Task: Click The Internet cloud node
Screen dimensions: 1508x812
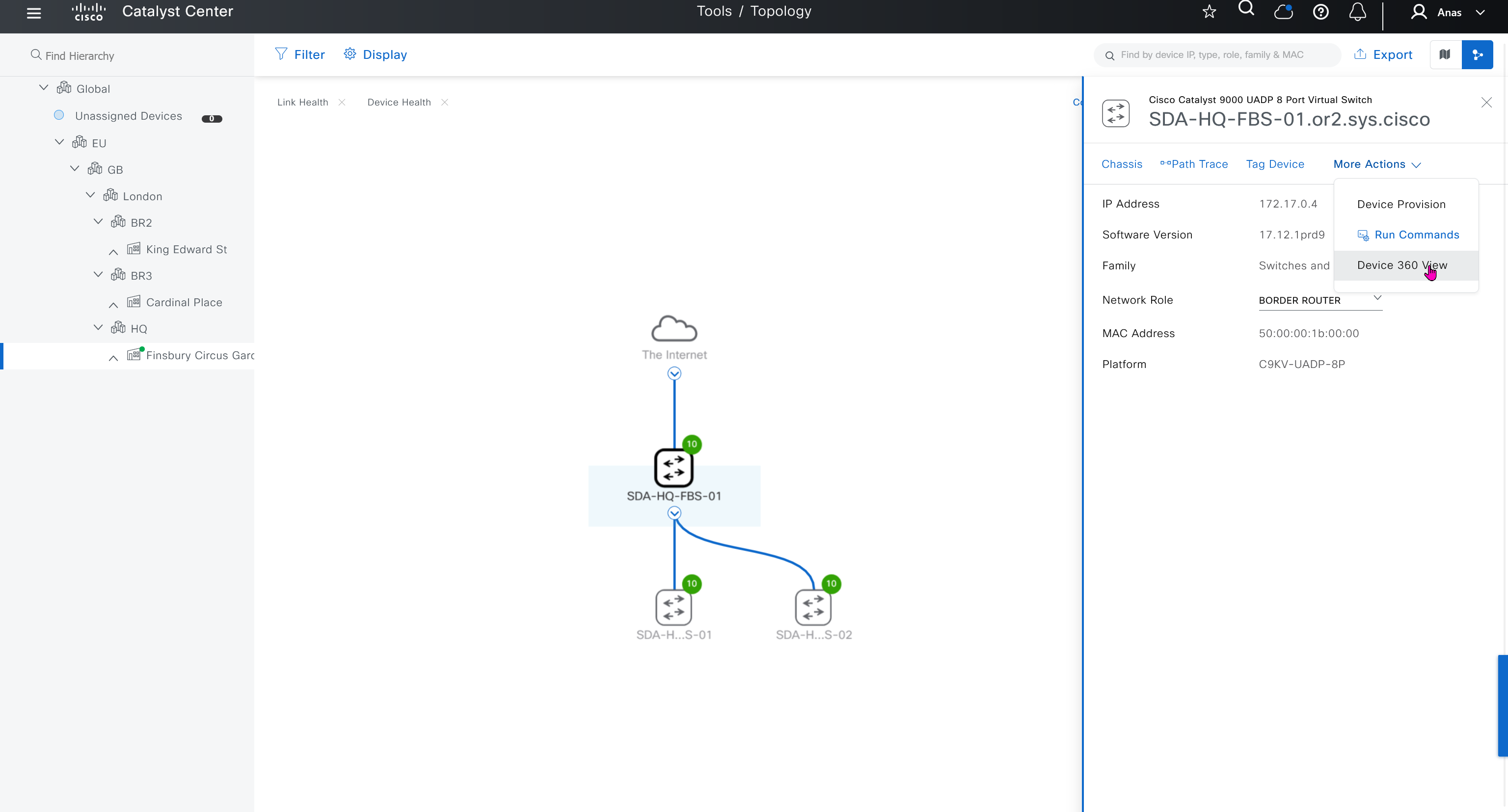Action: pyautogui.click(x=674, y=329)
